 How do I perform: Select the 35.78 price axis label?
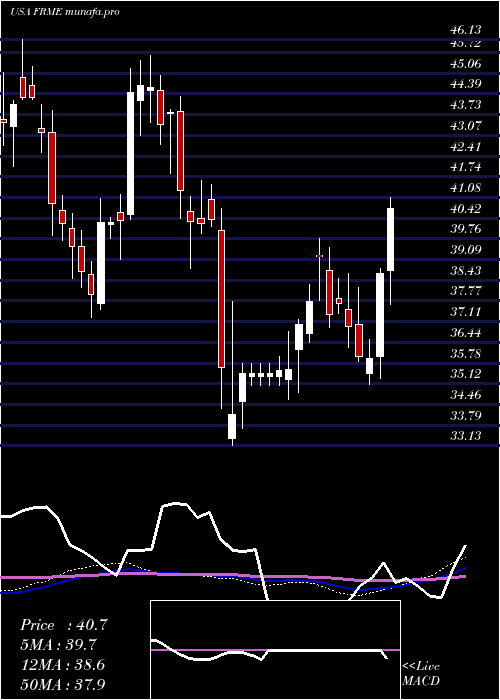(466, 354)
